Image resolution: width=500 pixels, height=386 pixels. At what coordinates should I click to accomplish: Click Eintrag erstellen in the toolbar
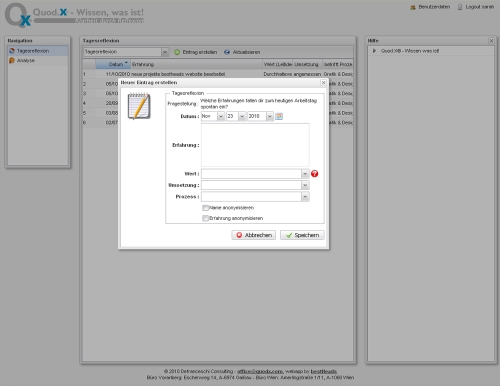[x=195, y=52]
